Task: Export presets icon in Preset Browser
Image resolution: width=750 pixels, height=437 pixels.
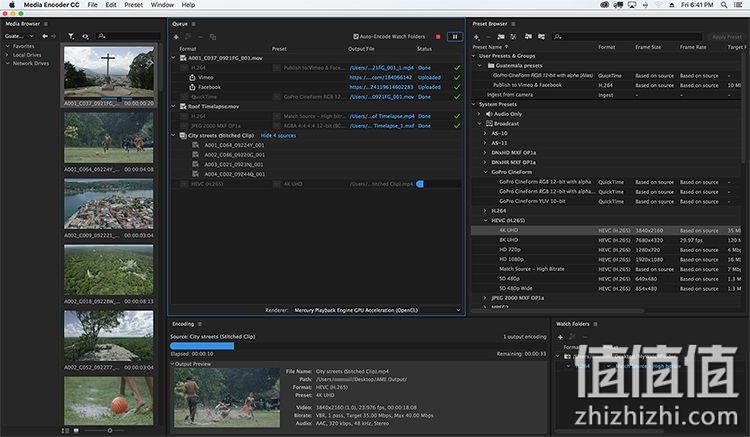Action: (541, 37)
